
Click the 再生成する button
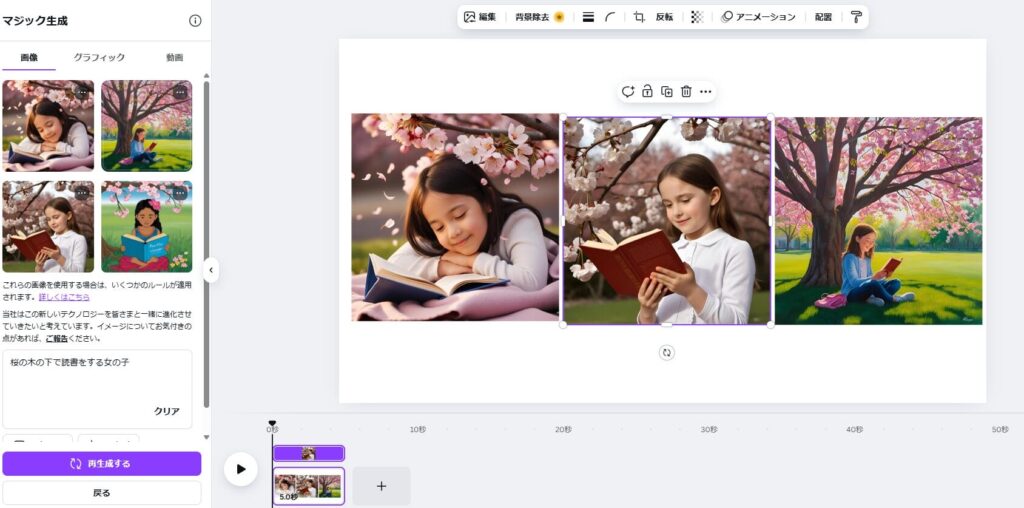(x=102, y=464)
